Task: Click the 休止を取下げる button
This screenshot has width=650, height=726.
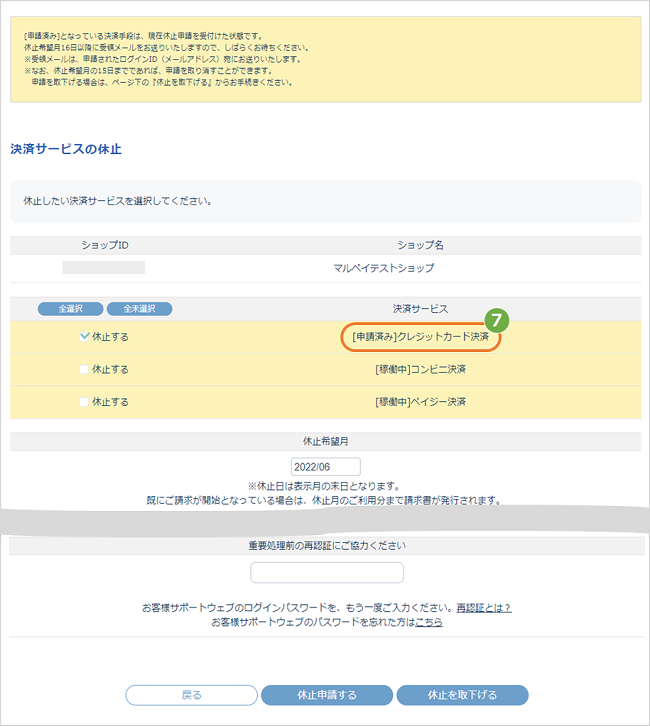Action: click(x=462, y=695)
